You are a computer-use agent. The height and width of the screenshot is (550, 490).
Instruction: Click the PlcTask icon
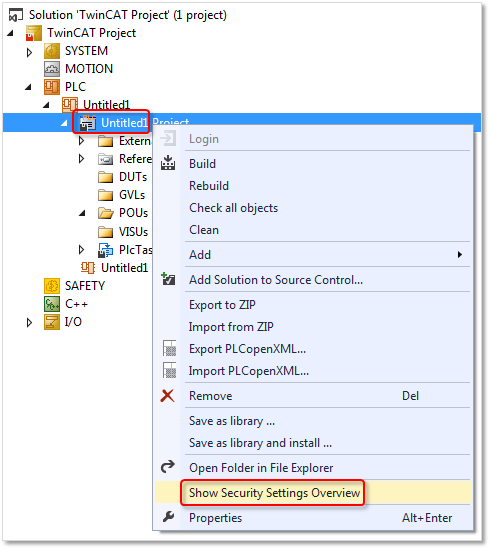pos(106,250)
